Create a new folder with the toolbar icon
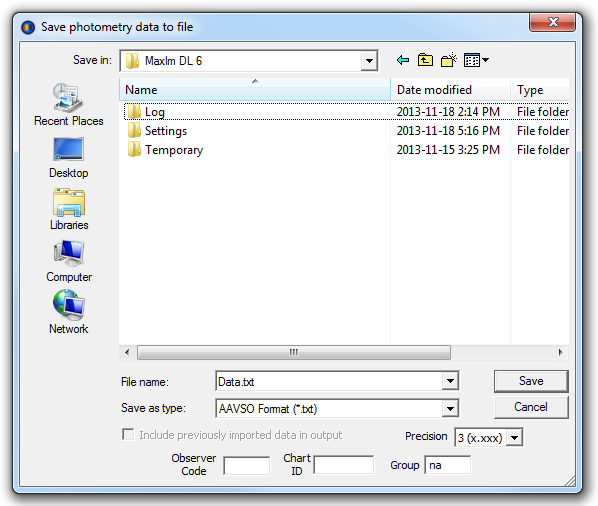The width and height of the screenshot is (598, 506). 449,60
